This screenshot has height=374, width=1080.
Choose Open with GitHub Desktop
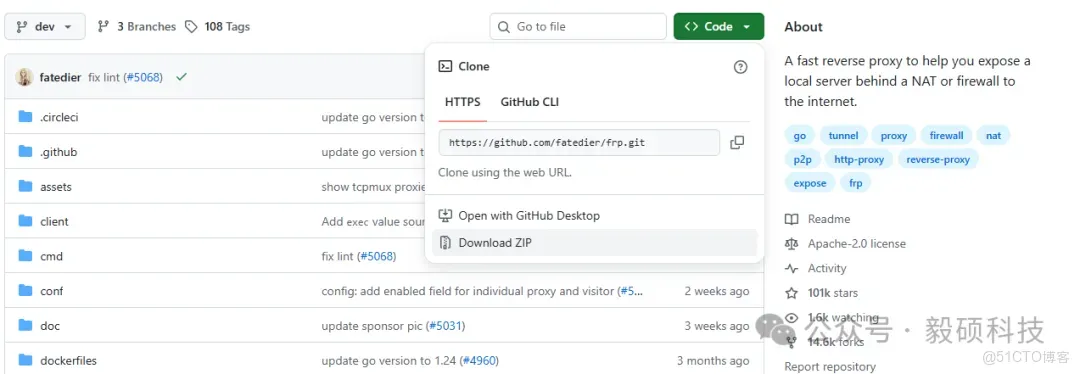pyautogui.click(x=529, y=216)
